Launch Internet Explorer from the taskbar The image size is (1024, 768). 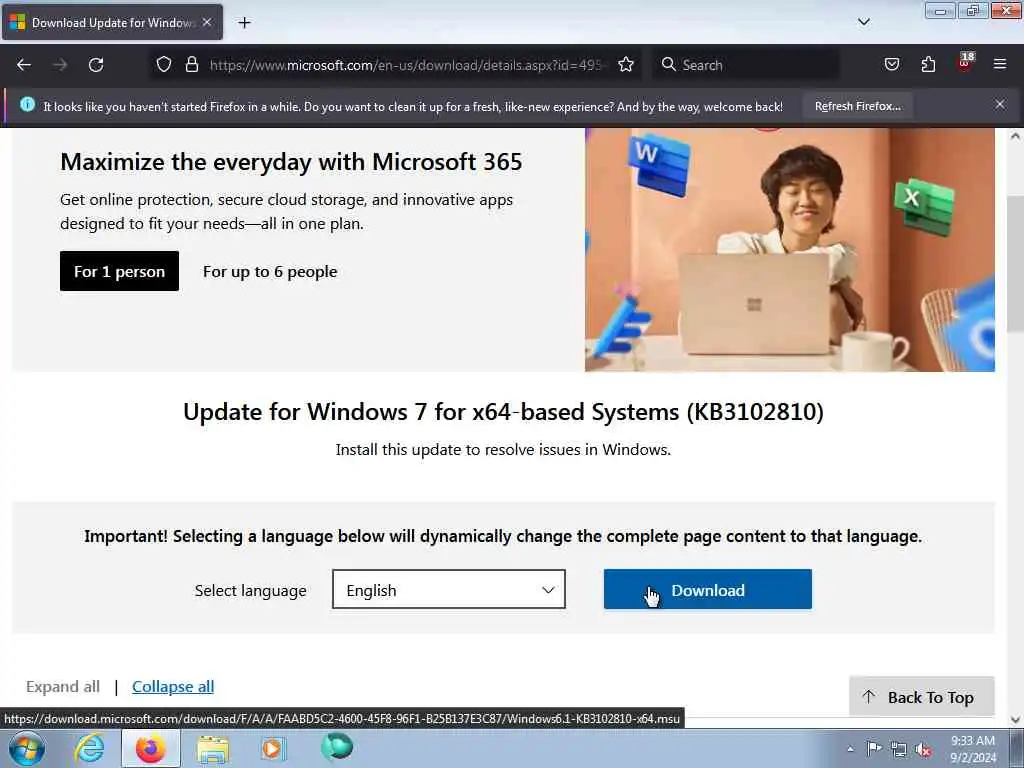pyautogui.click(x=89, y=748)
